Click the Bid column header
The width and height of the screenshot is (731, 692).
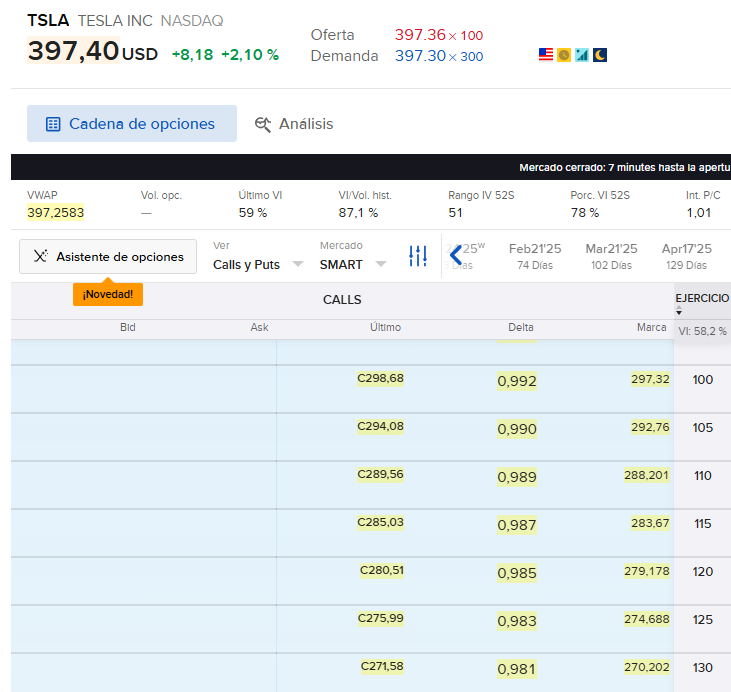coord(128,327)
